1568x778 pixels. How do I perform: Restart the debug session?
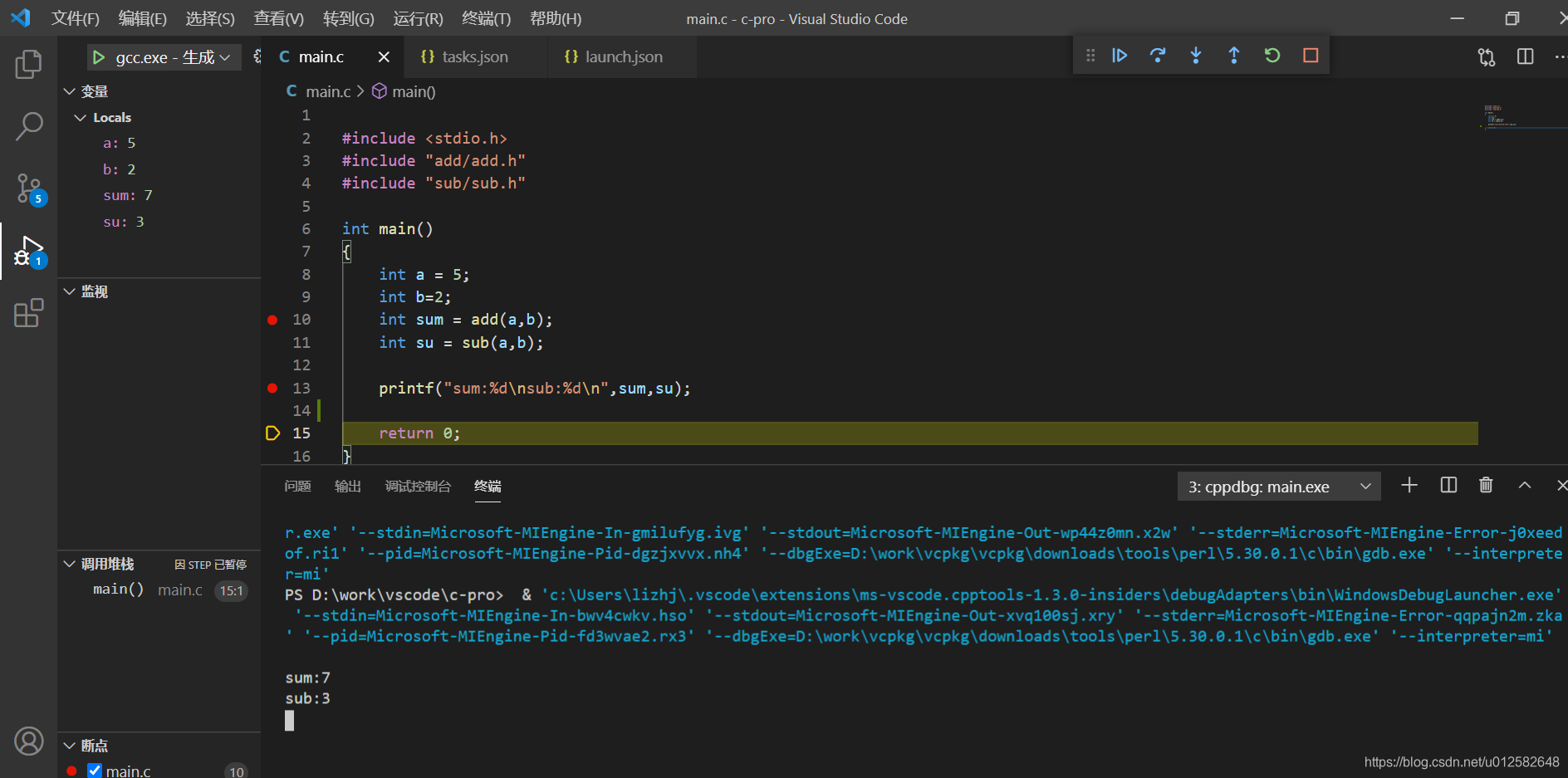click(1272, 56)
